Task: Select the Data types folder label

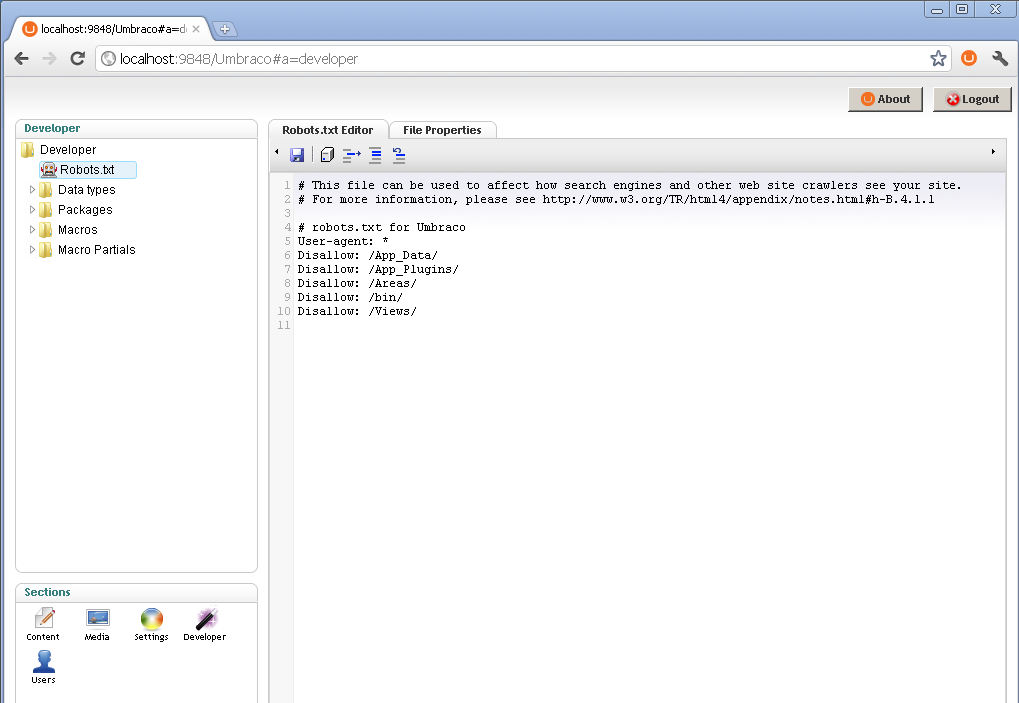Action: (86, 190)
